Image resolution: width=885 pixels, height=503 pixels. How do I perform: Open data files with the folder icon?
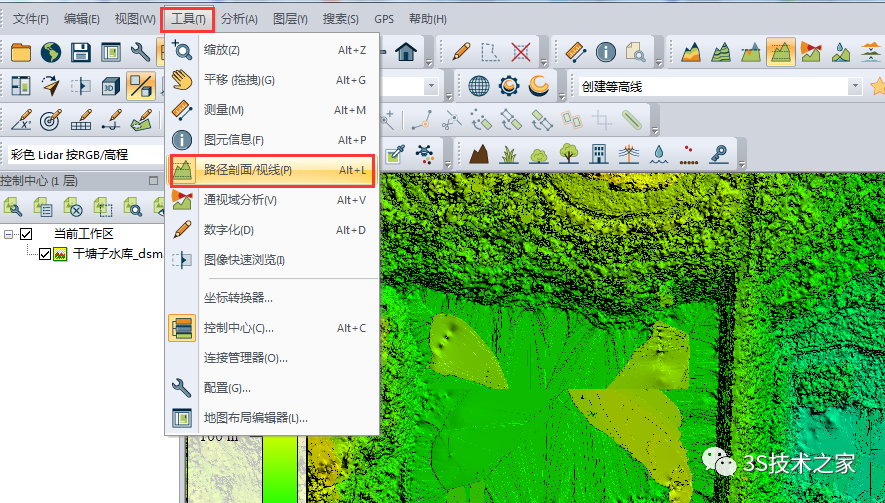pyautogui.click(x=21, y=53)
